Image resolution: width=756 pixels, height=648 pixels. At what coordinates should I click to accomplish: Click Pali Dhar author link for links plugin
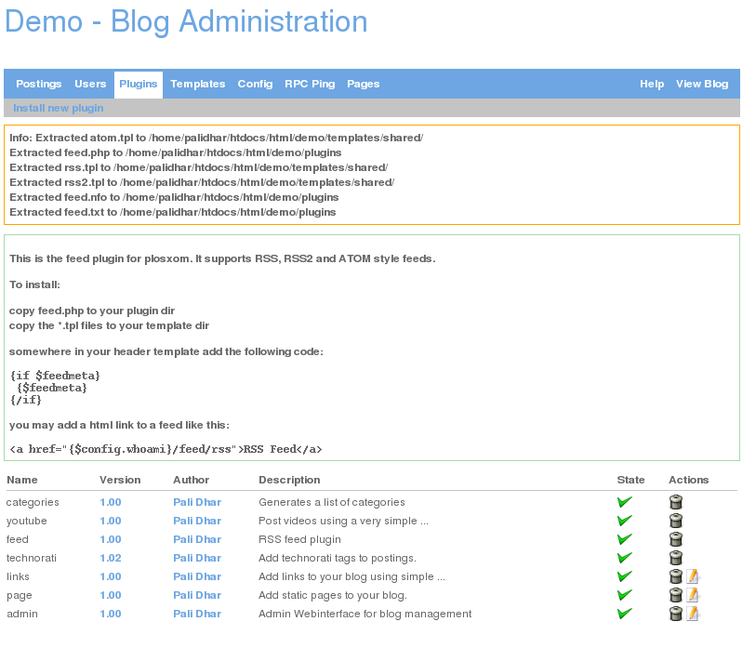(x=197, y=576)
